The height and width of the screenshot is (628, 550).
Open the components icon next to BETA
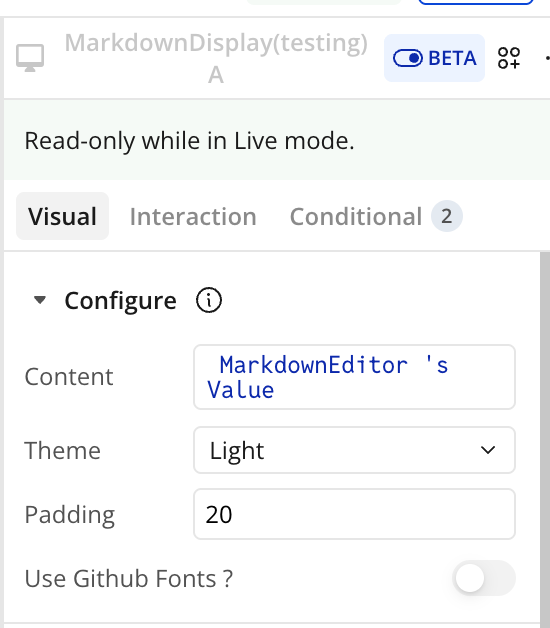509,58
